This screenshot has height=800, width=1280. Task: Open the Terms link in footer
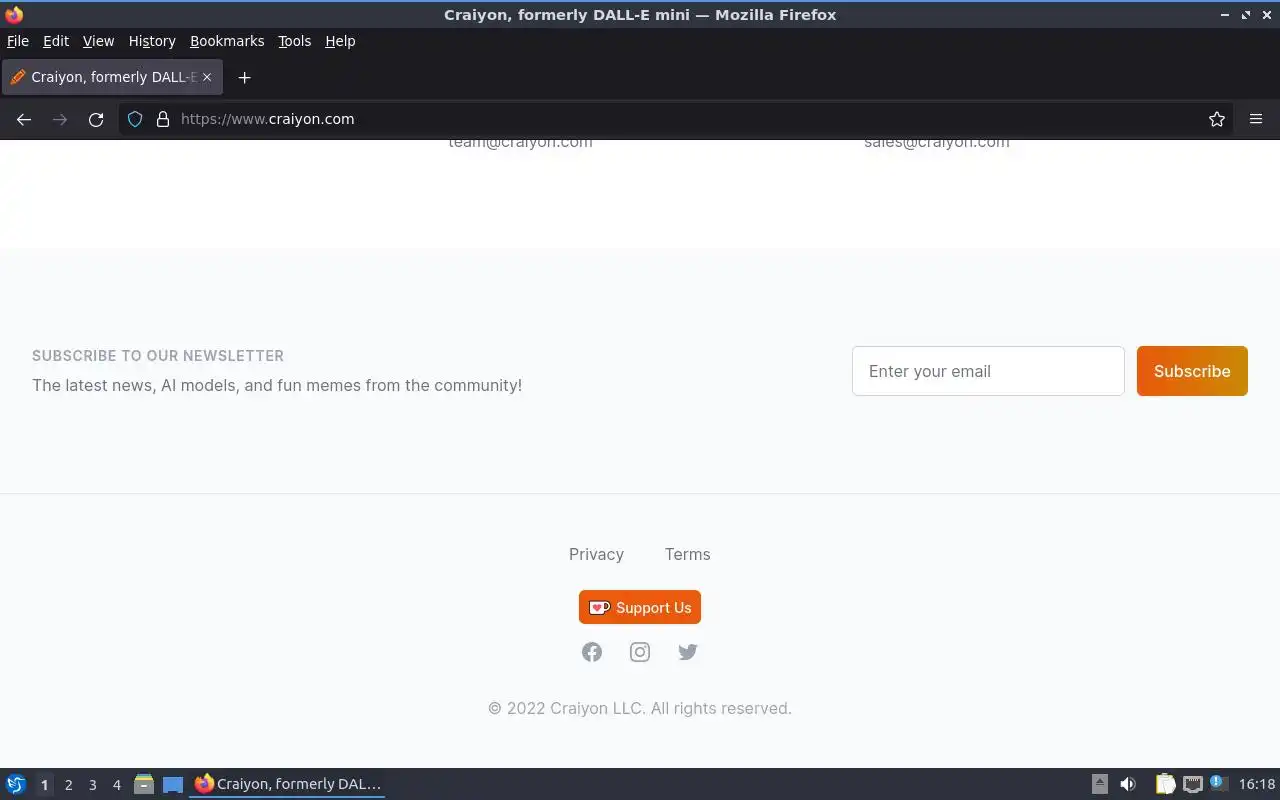(688, 554)
